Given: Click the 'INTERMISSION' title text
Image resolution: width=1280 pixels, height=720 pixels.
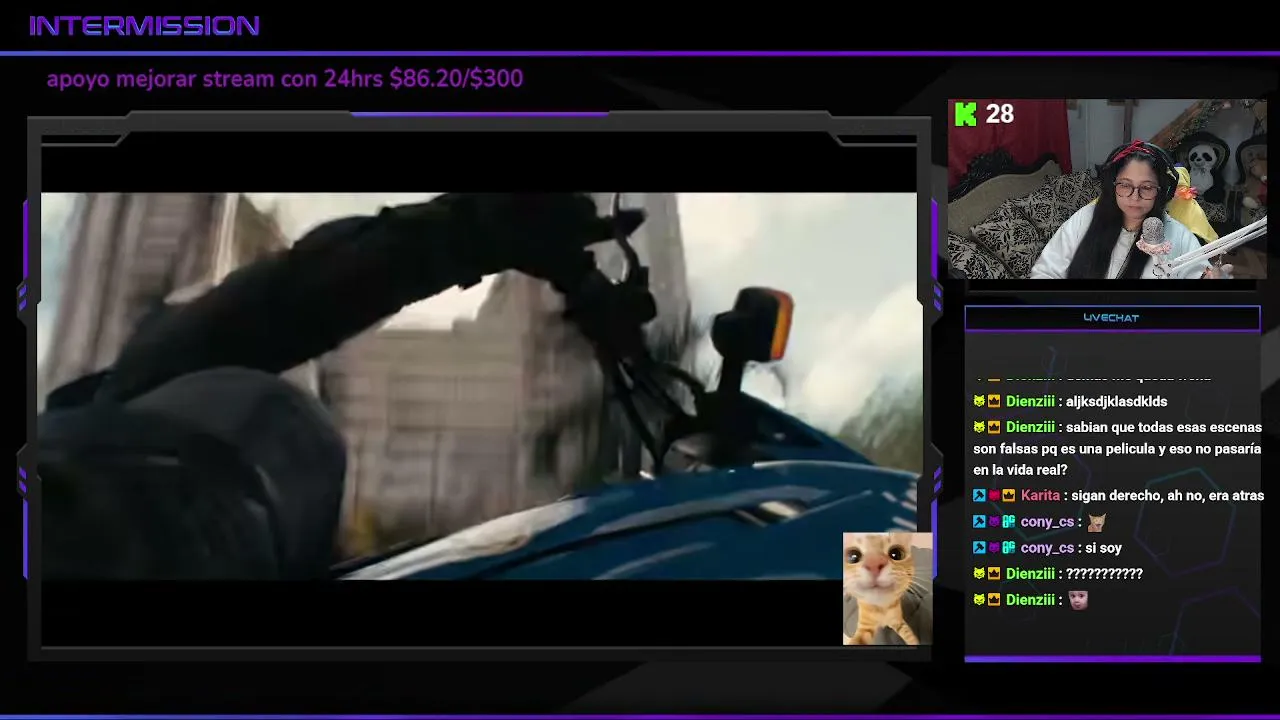Looking at the screenshot, I should [144, 26].
